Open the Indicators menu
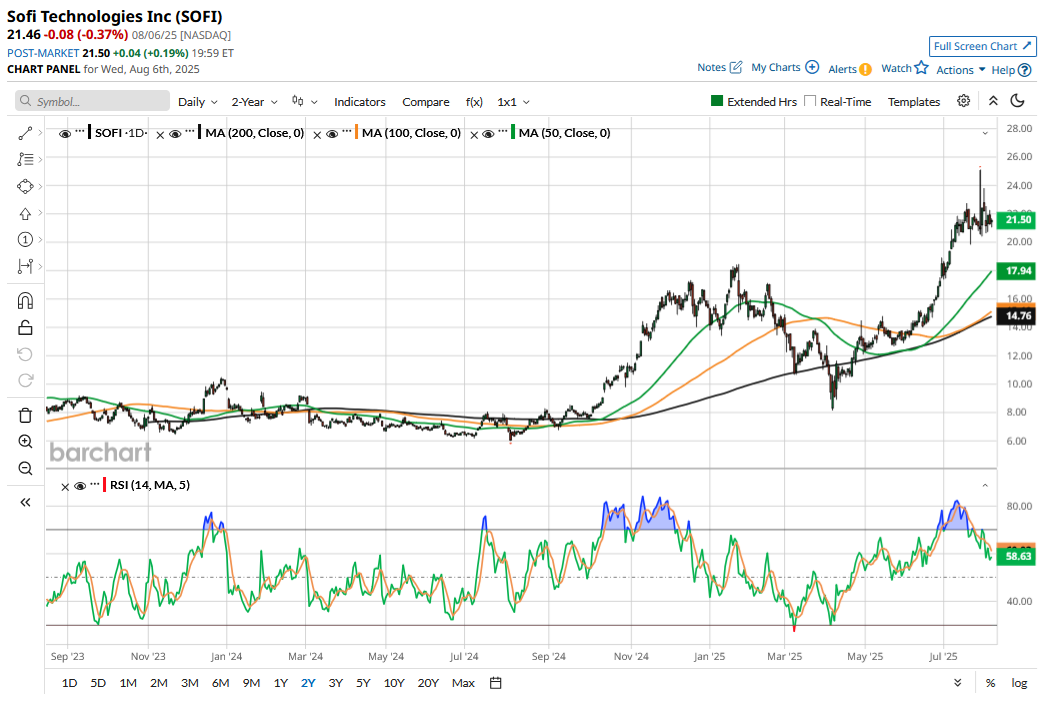This screenshot has width=1047, height=702. [360, 102]
